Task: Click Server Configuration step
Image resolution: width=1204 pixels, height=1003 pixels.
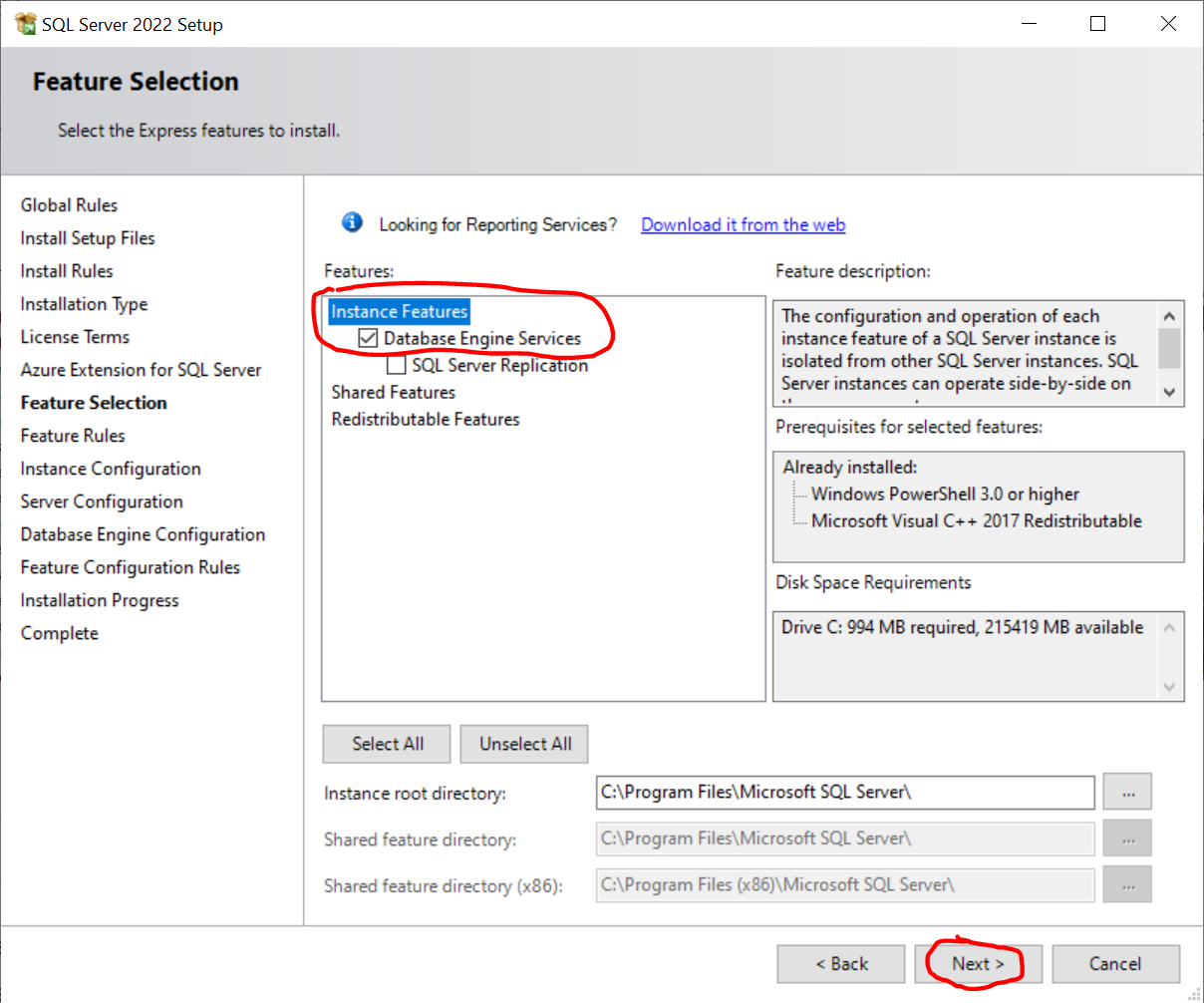Action: pyautogui.click(x=102, y=501)
